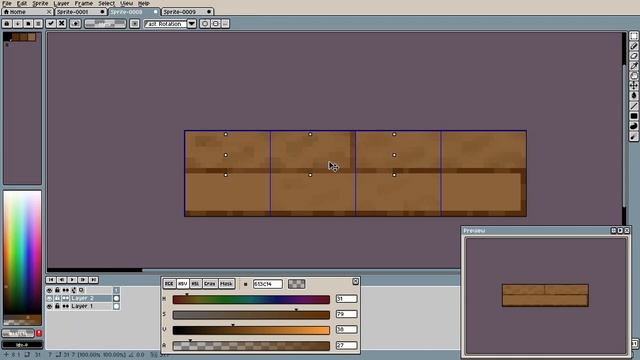Go to first frame in timeline

coord(51,280)
